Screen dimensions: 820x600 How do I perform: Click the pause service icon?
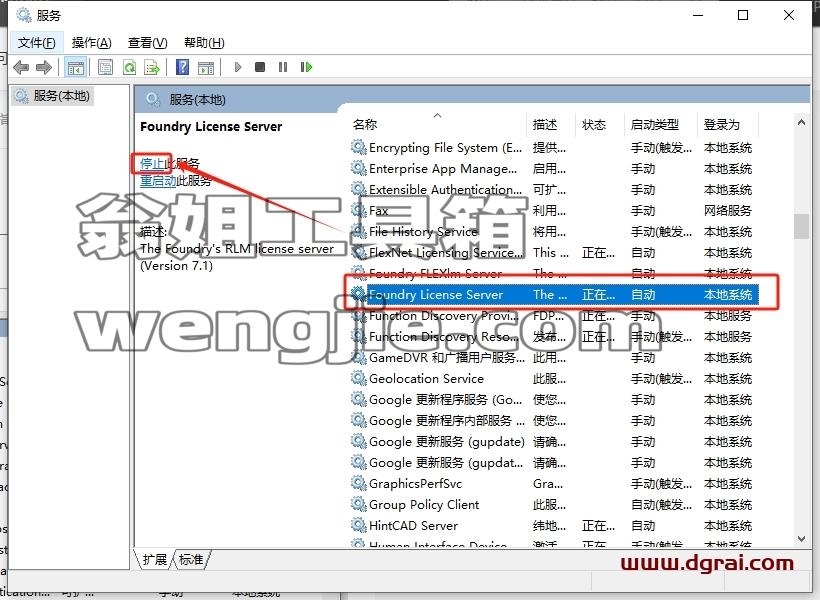tap(283, 67)
